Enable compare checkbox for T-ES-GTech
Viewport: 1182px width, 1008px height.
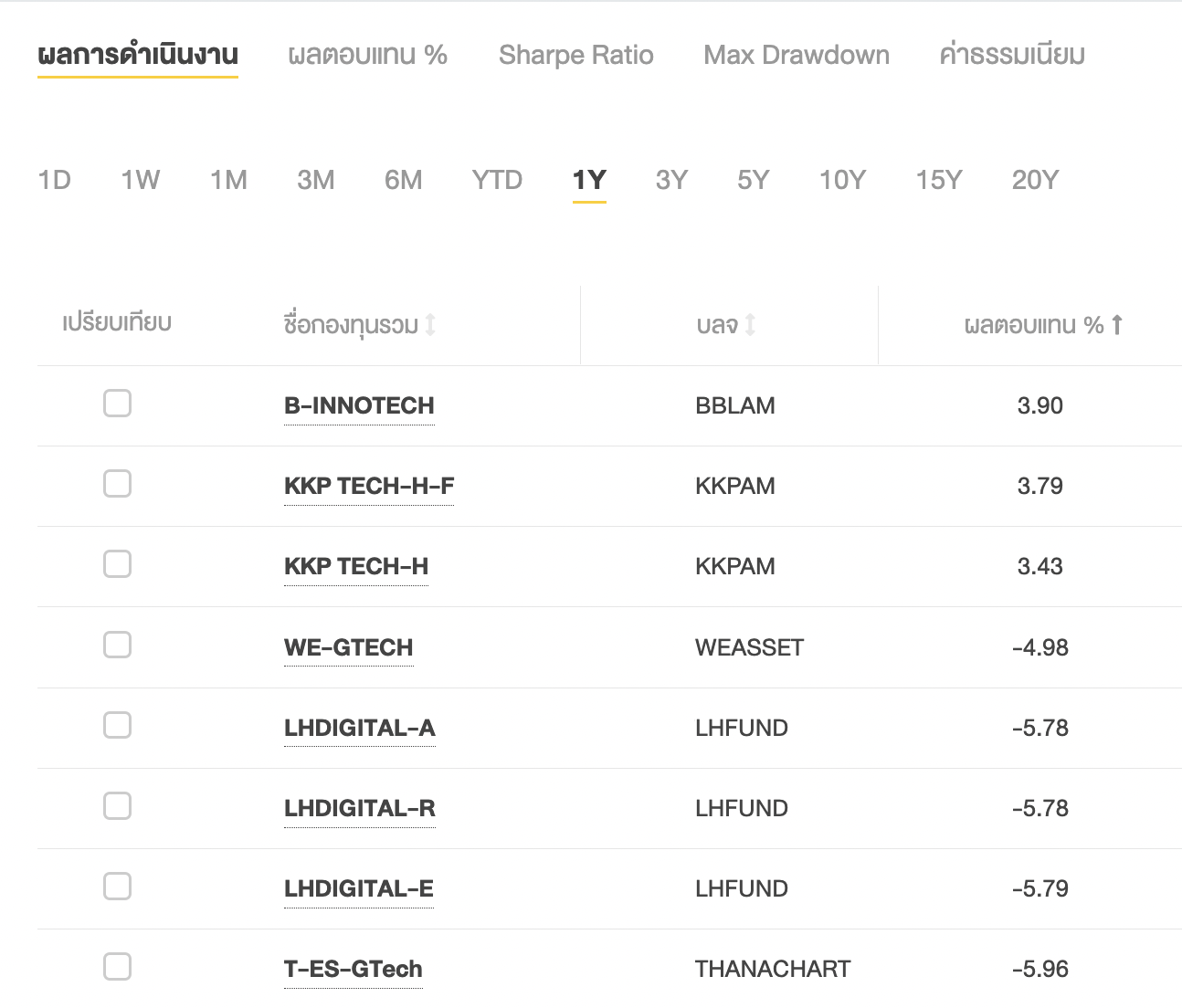pyautogui.click(x=117, y=966)
